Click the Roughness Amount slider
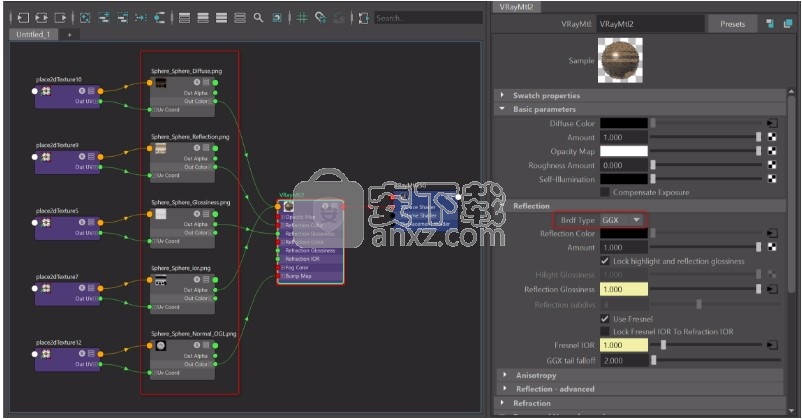The width and height of the screenshot is (802, 420). tap(706, 165)
